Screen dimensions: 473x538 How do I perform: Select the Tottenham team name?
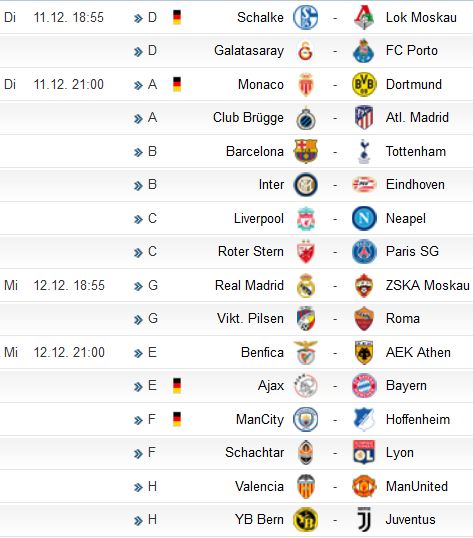click(416, 151)
